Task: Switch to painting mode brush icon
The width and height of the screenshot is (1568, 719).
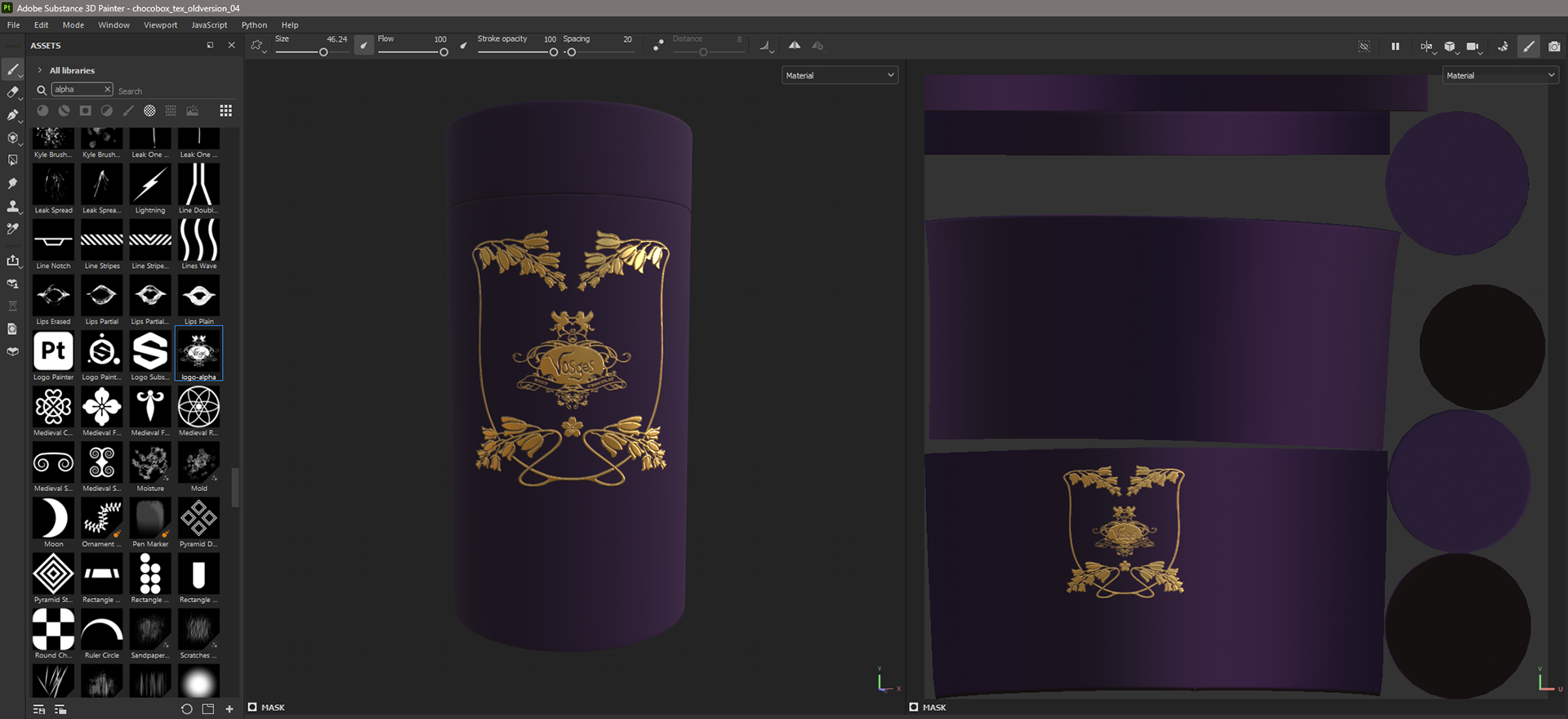Action: click(x=1529, y=47)
